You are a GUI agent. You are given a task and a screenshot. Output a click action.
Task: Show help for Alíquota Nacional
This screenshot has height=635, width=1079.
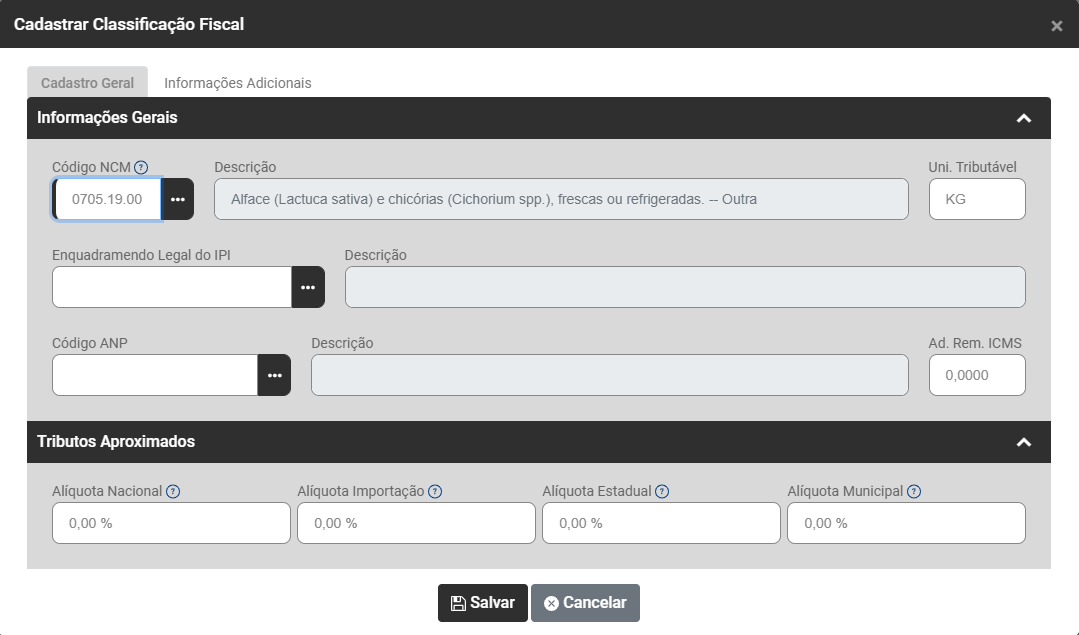(173, 491)
